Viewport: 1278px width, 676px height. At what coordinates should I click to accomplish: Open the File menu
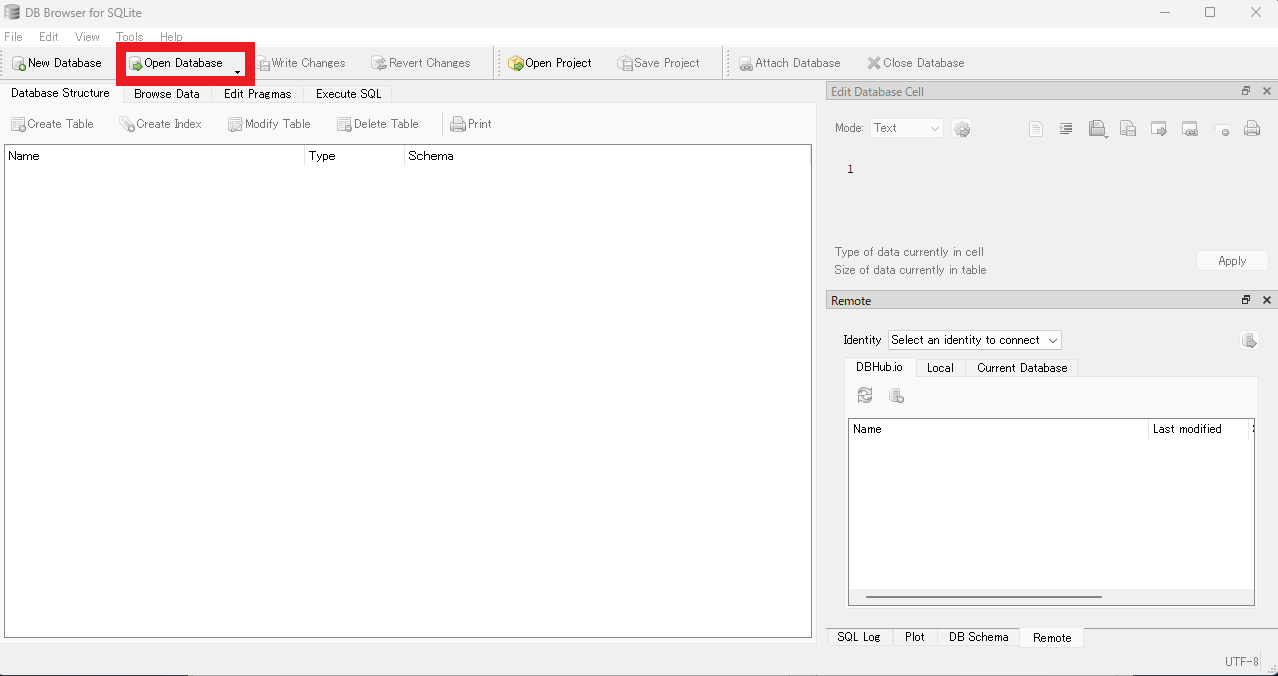pyautogui.click(x=13, y=37)
